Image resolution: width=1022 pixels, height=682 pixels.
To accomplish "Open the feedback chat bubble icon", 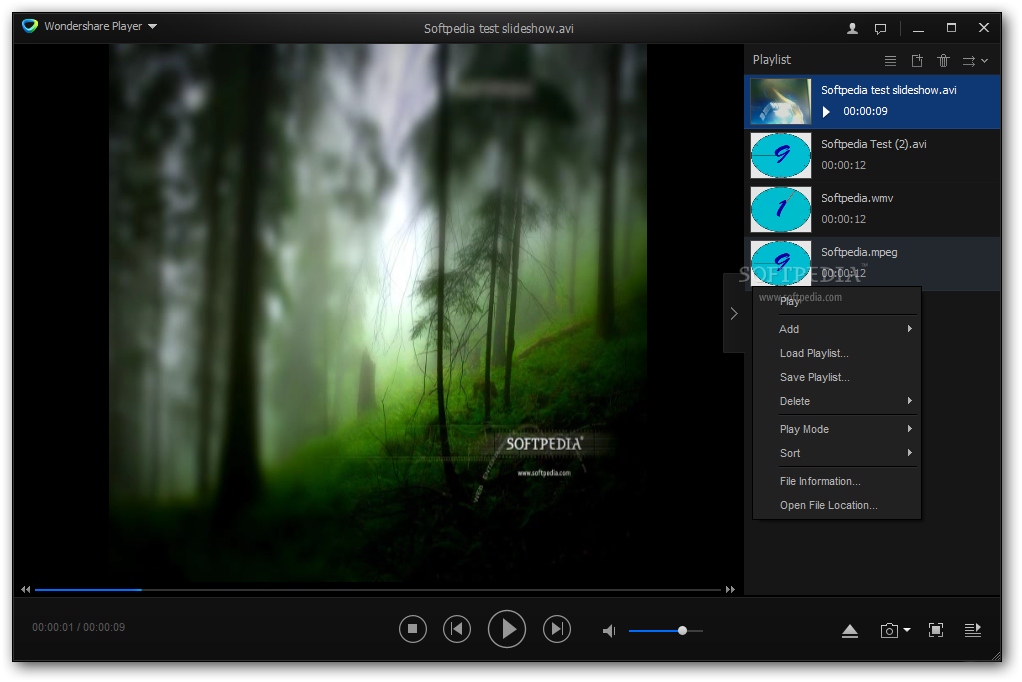I will (x=880, y=29).
